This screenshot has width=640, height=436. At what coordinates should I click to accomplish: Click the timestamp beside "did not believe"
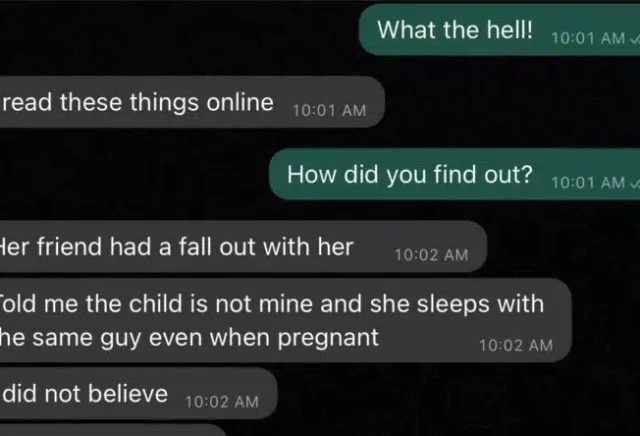(222, 402)
